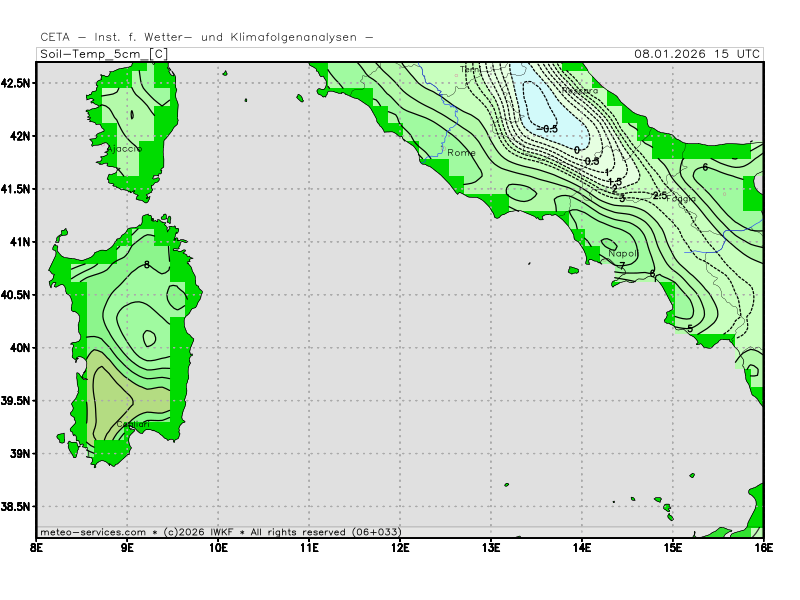Screen dimensions: 800x600
Task: Click the Soil-Temp_5cm_[C] title text
Action: point(103,54)
